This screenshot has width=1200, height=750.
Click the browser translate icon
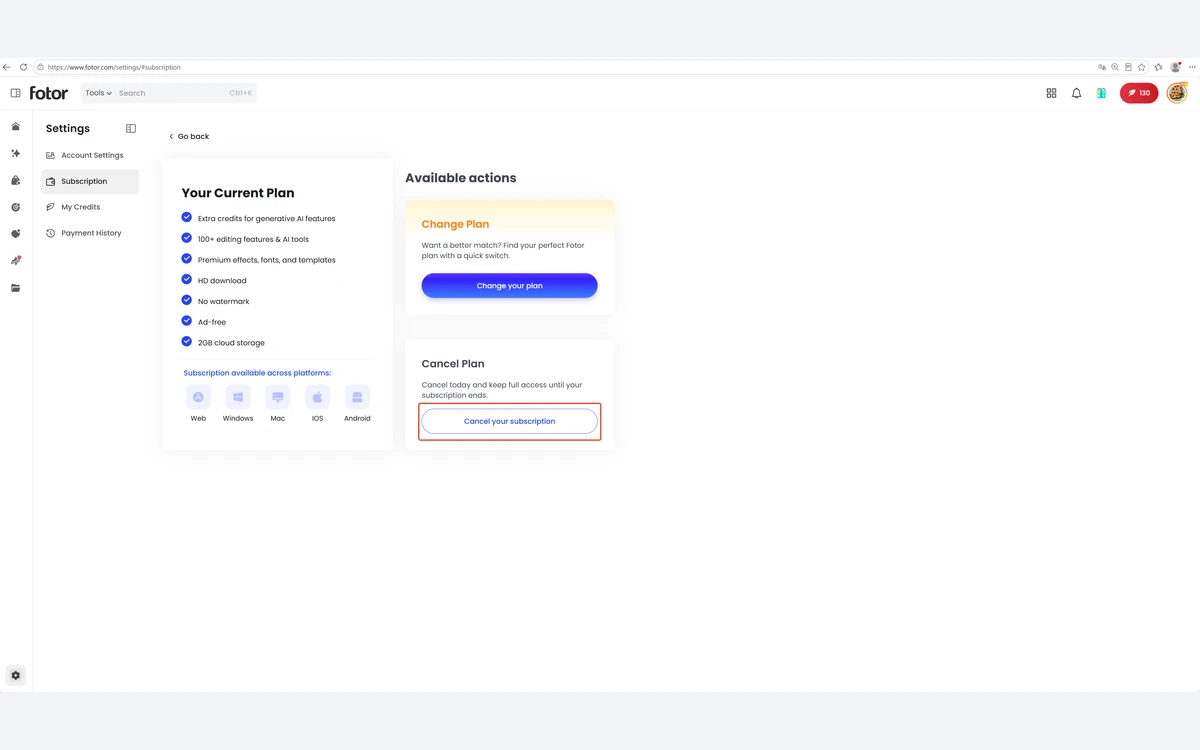[1102, 67]
